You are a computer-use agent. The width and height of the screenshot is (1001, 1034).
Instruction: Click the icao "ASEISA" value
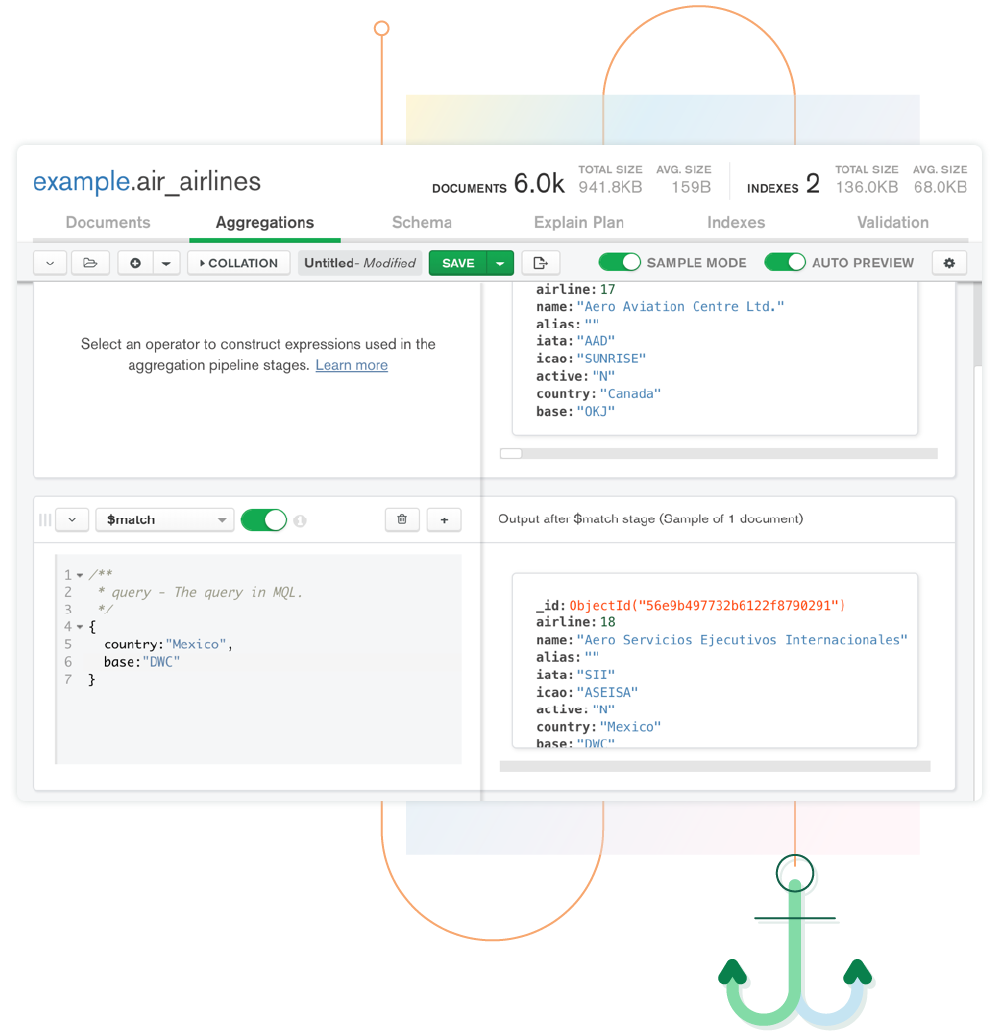click(607, 692)
